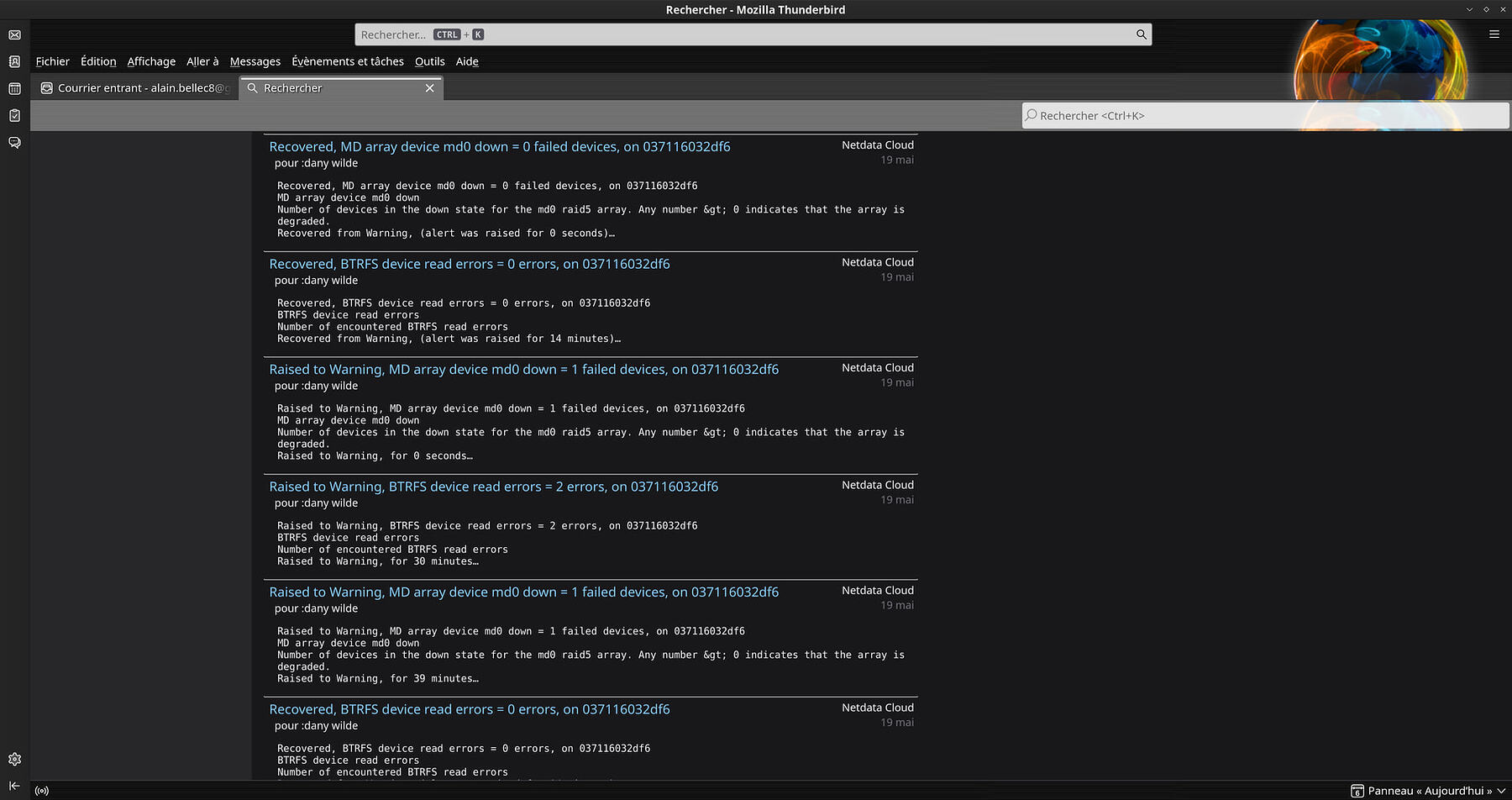Open first 'Recovered, MD array device md0 down' message
1512x800 pixels.
click(x=500, y=146)
